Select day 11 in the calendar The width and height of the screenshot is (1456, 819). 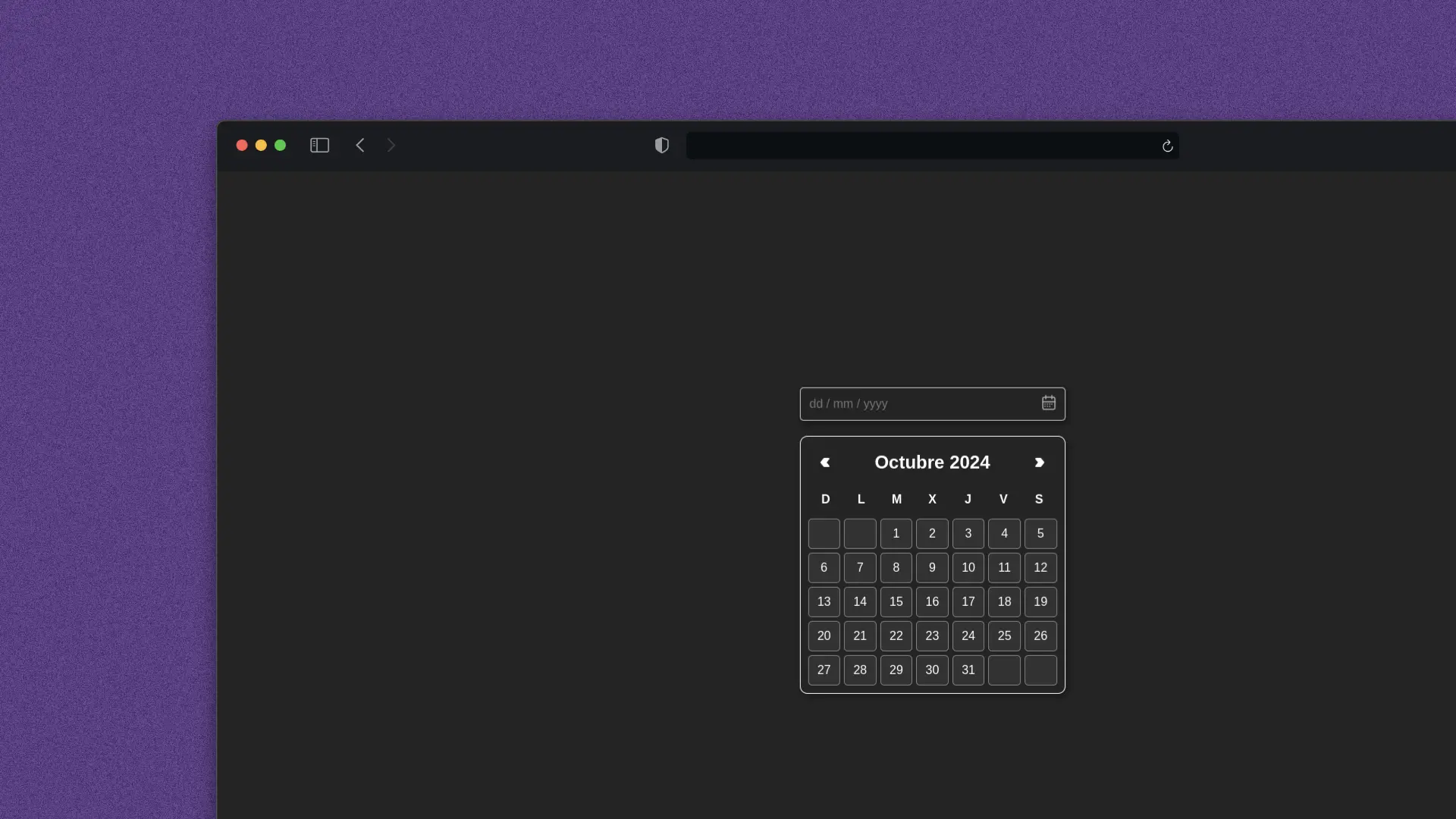pos(1004,568)
